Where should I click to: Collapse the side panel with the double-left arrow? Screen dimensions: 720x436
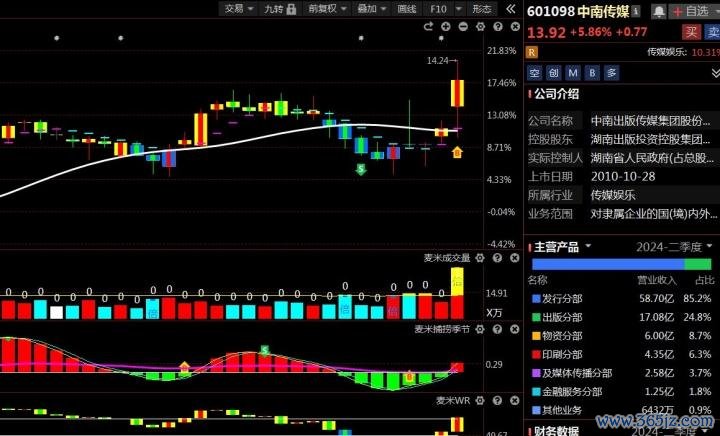tap(511, 9)
